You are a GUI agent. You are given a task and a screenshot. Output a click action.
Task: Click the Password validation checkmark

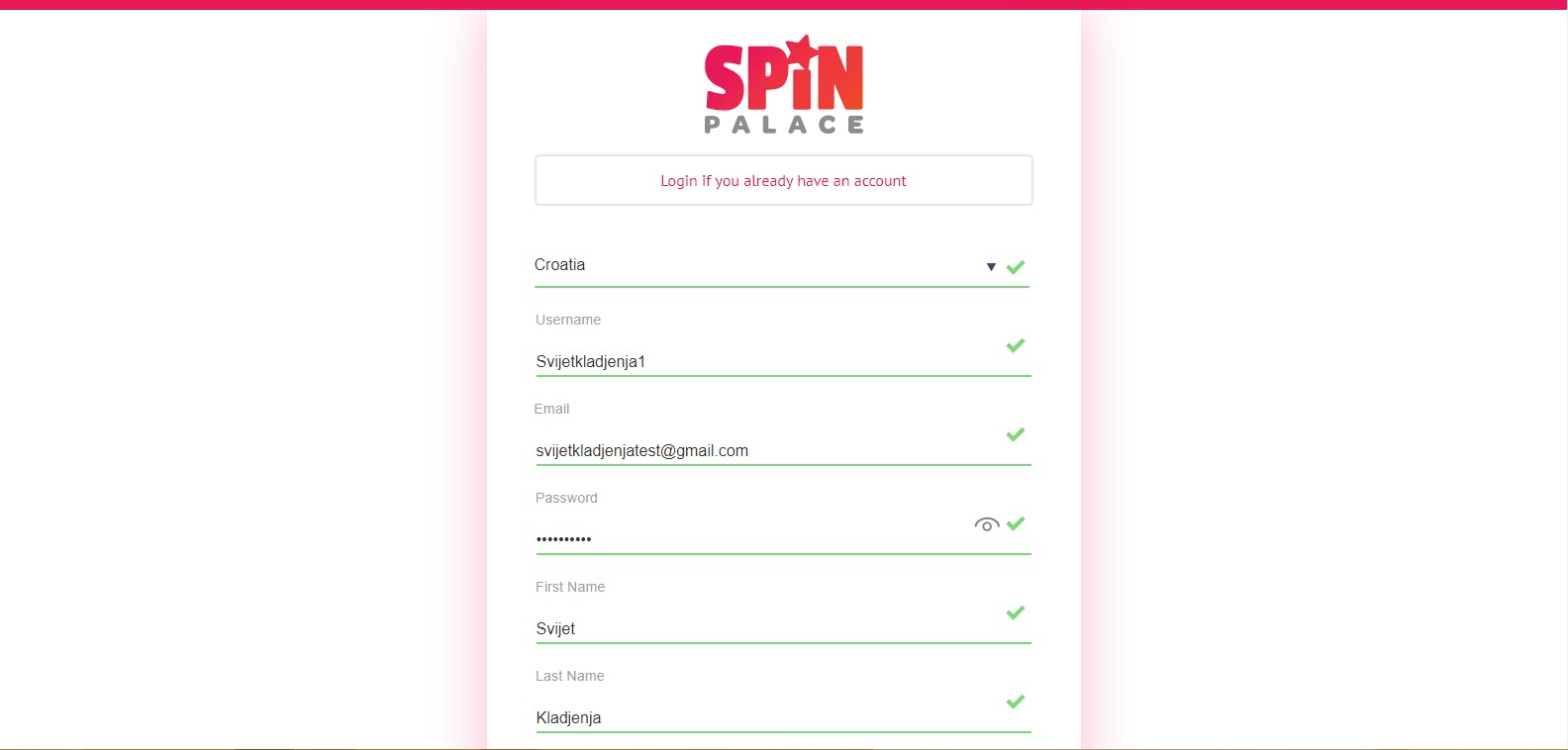1016,523
